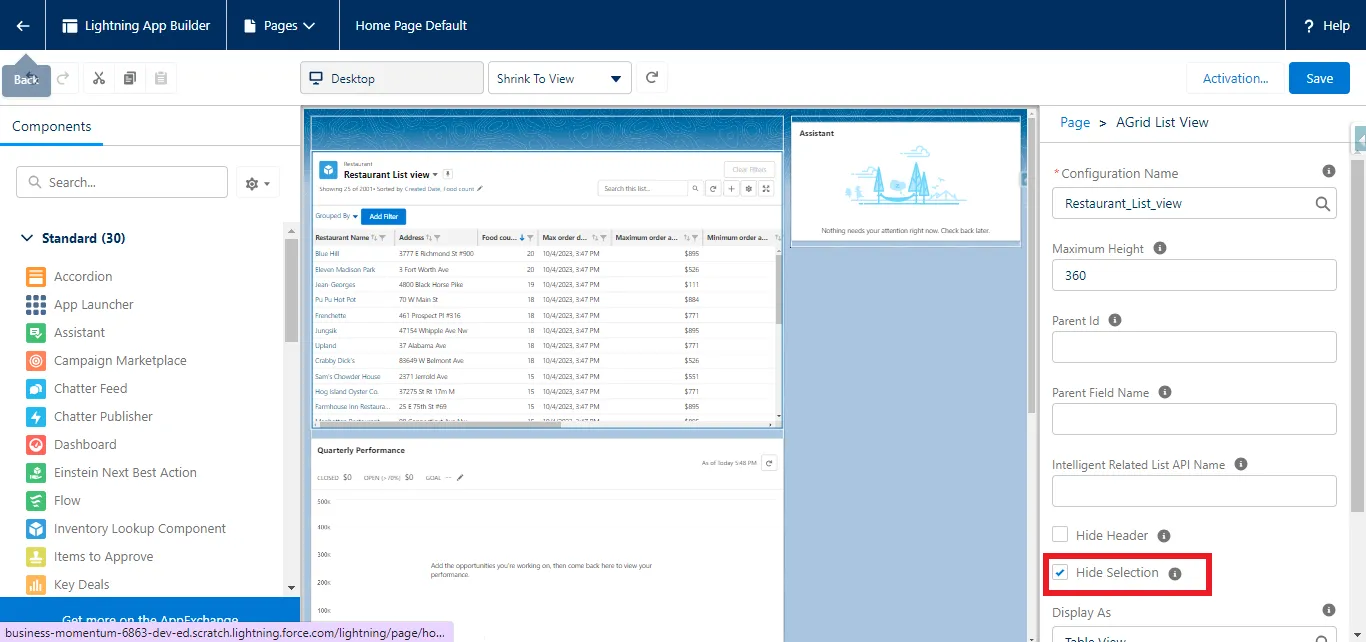The width and height of the screenshot is (1366, 642).
Task: Uncheck the Hide Selection checkbox
Action: click(1060, 573)
